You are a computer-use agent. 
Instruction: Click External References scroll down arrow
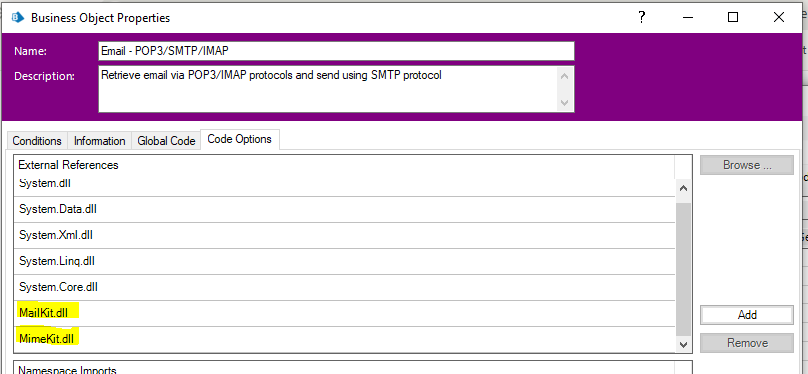tap(683, 344)
